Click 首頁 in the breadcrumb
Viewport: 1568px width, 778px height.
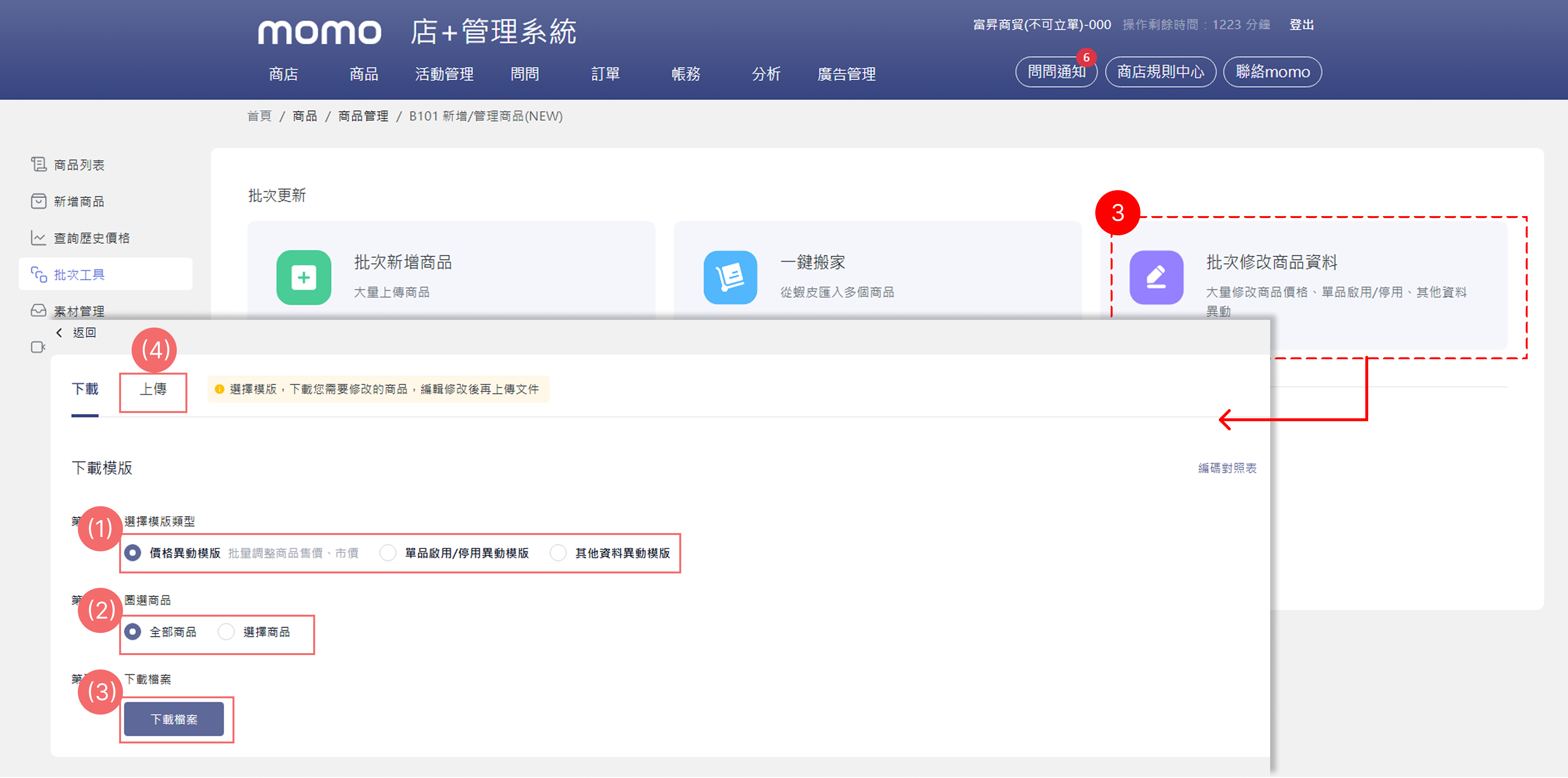[259, 116]
